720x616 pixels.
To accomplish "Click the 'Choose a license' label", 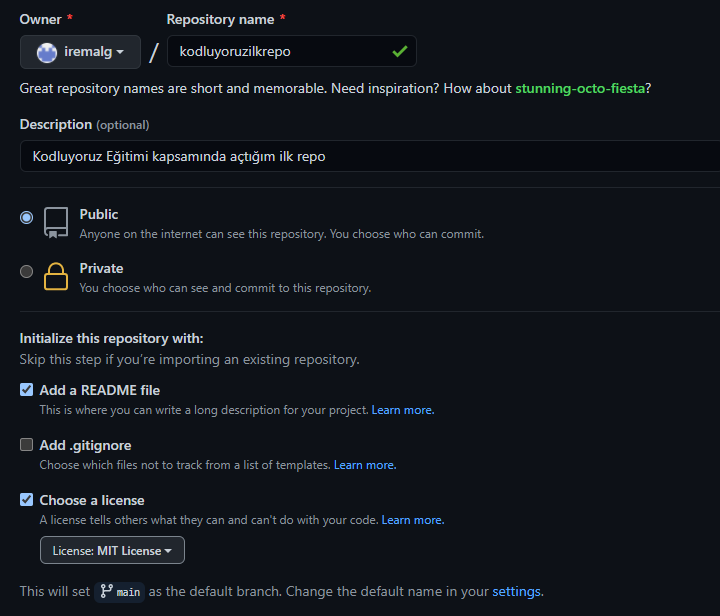I will click(92, 500).
